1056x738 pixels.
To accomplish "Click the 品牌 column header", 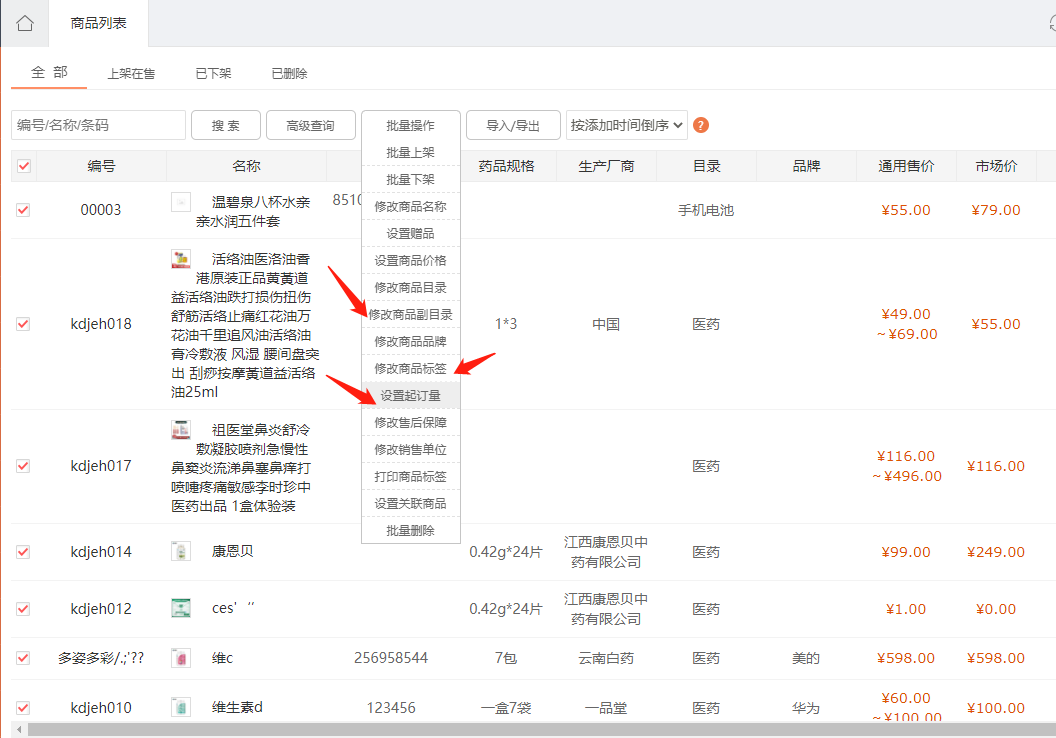I will (806, 166).
